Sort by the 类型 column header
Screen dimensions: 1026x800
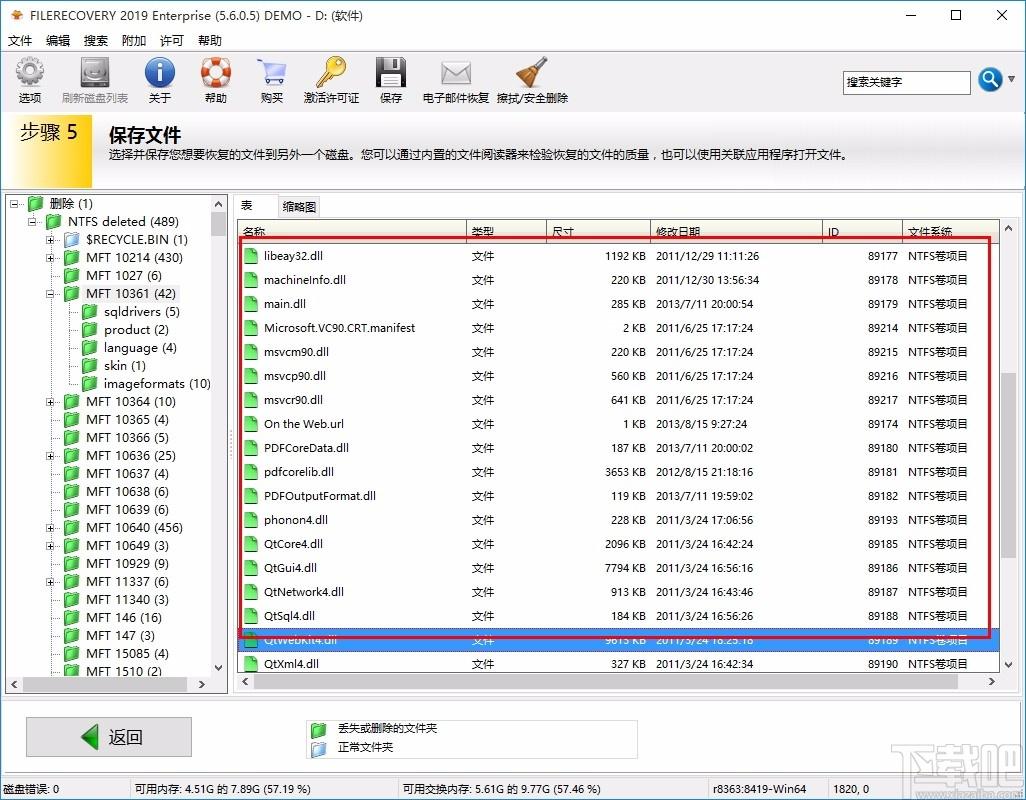pyautogui.click(x=506, y=231)
